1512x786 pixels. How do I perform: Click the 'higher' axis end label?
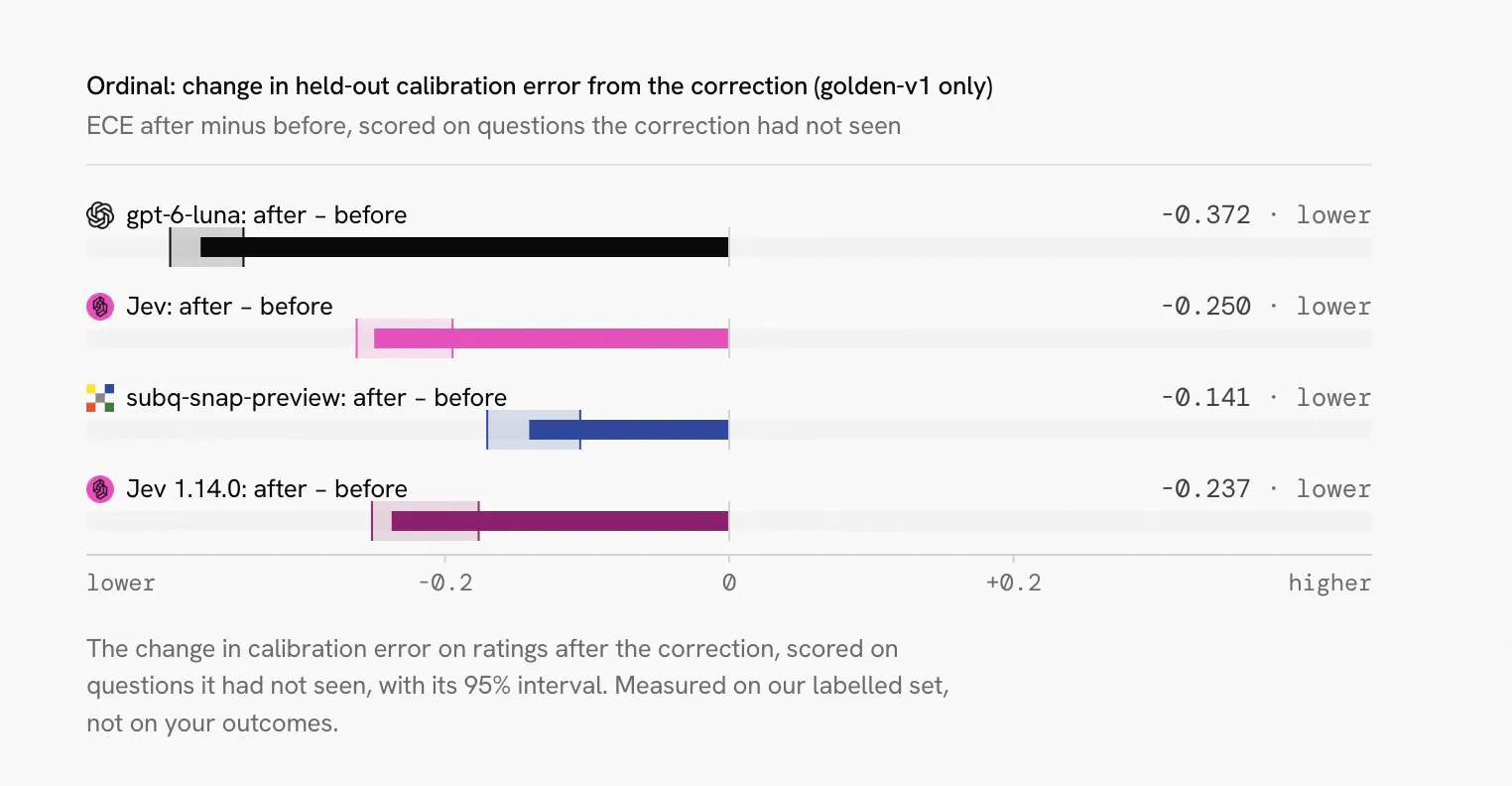pos(1329,584)
